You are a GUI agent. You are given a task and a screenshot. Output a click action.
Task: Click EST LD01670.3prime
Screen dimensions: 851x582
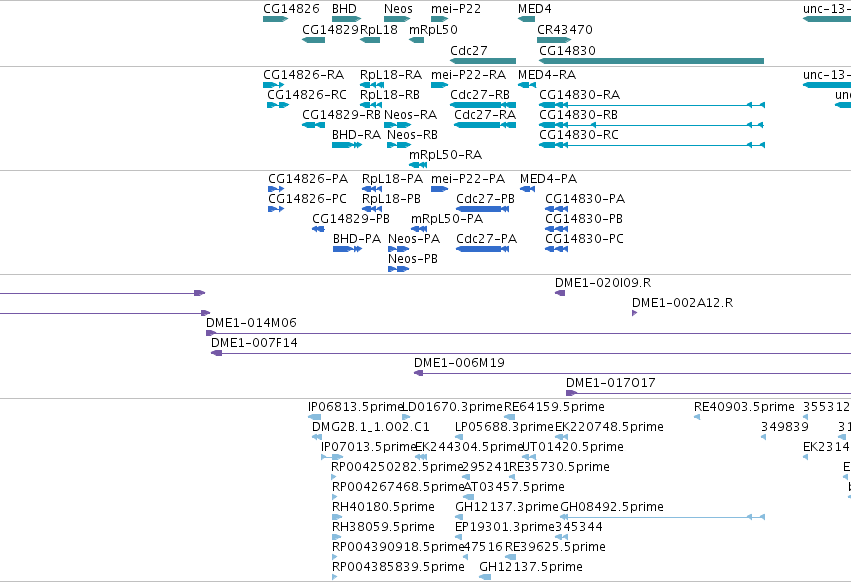(x=452, y=407)
